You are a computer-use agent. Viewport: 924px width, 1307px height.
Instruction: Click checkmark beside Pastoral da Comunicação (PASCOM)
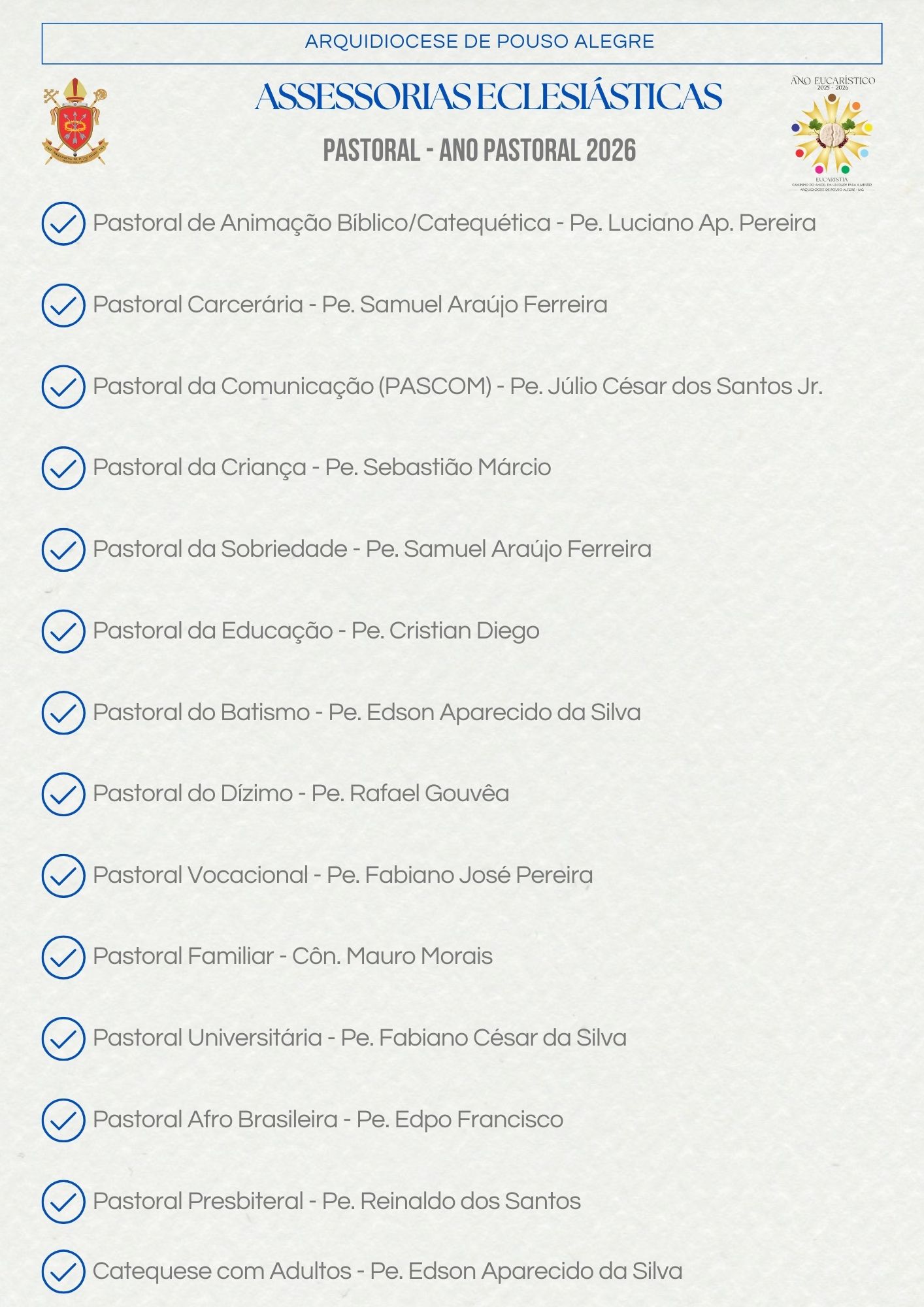tap(63, 387)
